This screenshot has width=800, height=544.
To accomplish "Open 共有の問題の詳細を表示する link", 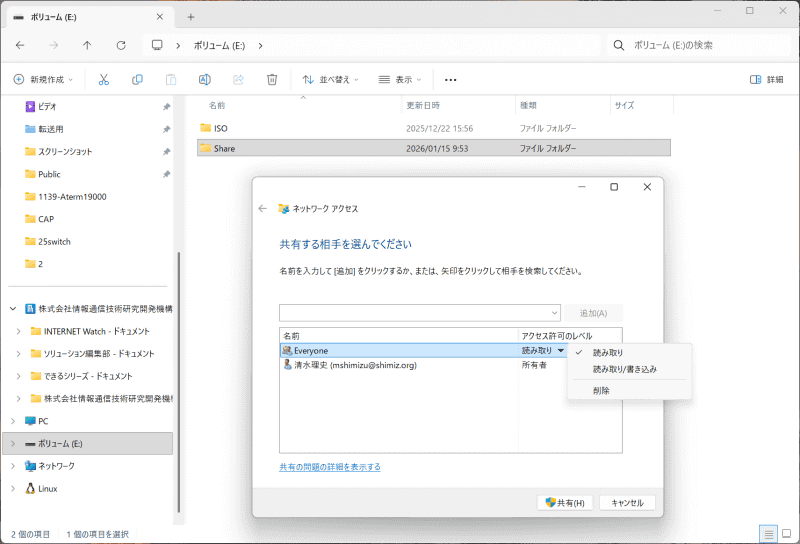I will click(x=330, y=467).
